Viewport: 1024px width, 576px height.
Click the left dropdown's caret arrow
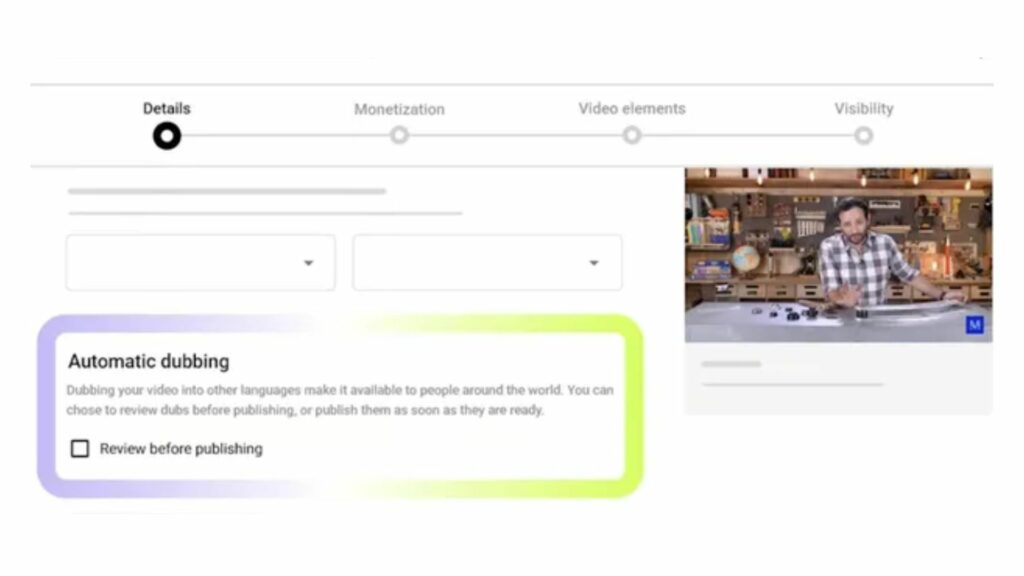point(308,262)
